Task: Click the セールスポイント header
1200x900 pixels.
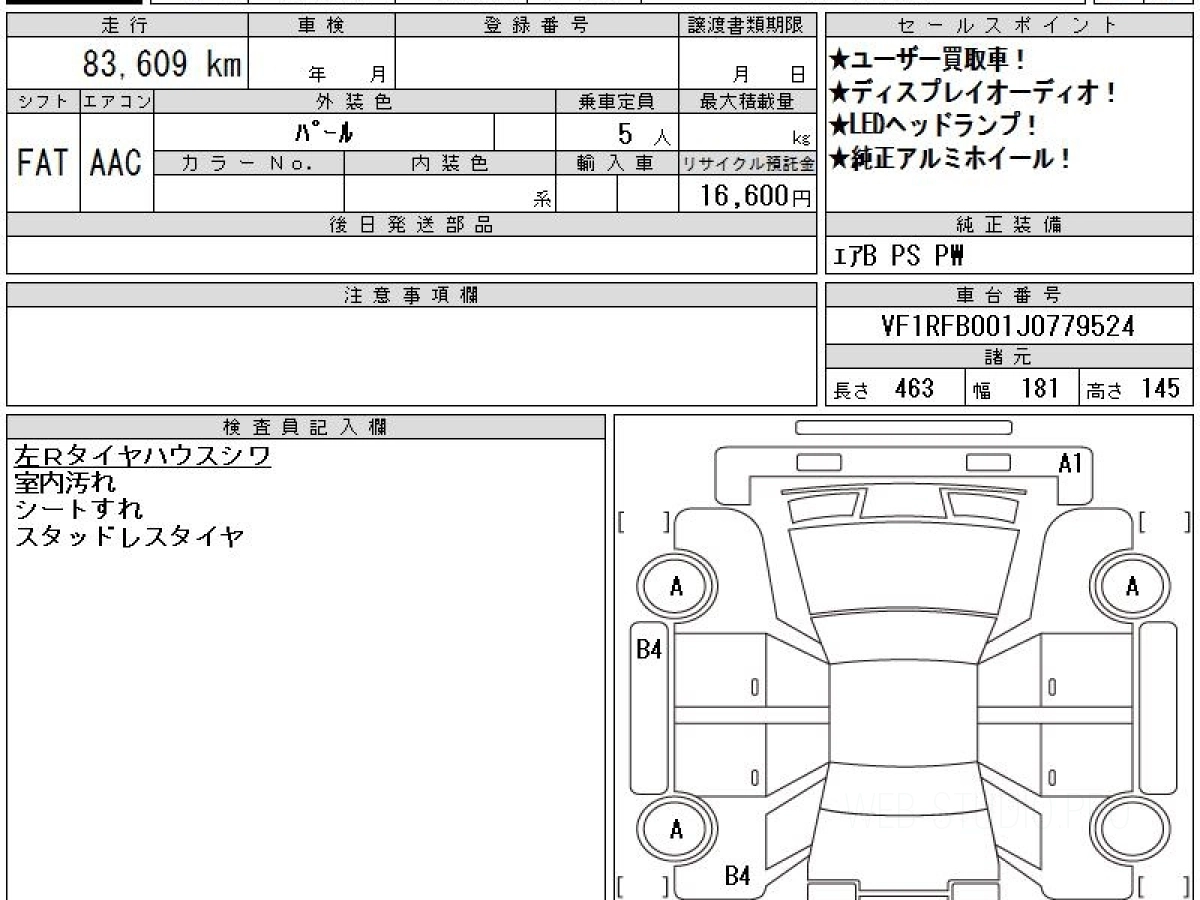Action: click(x=1009, y=26)
